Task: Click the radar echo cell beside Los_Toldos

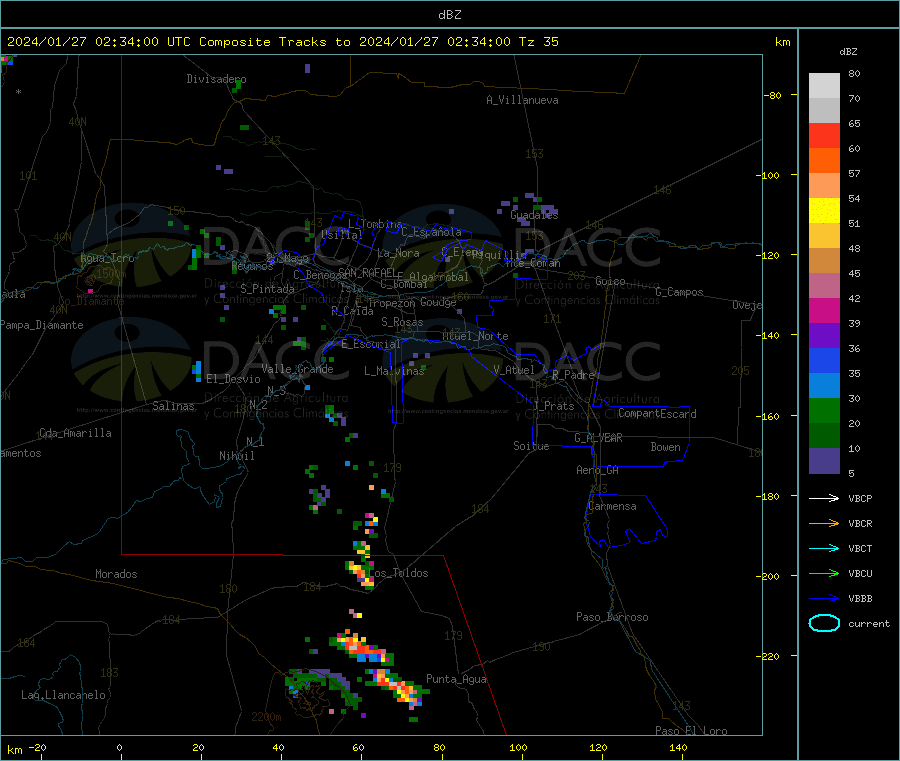Action: (x=360, y=573)
